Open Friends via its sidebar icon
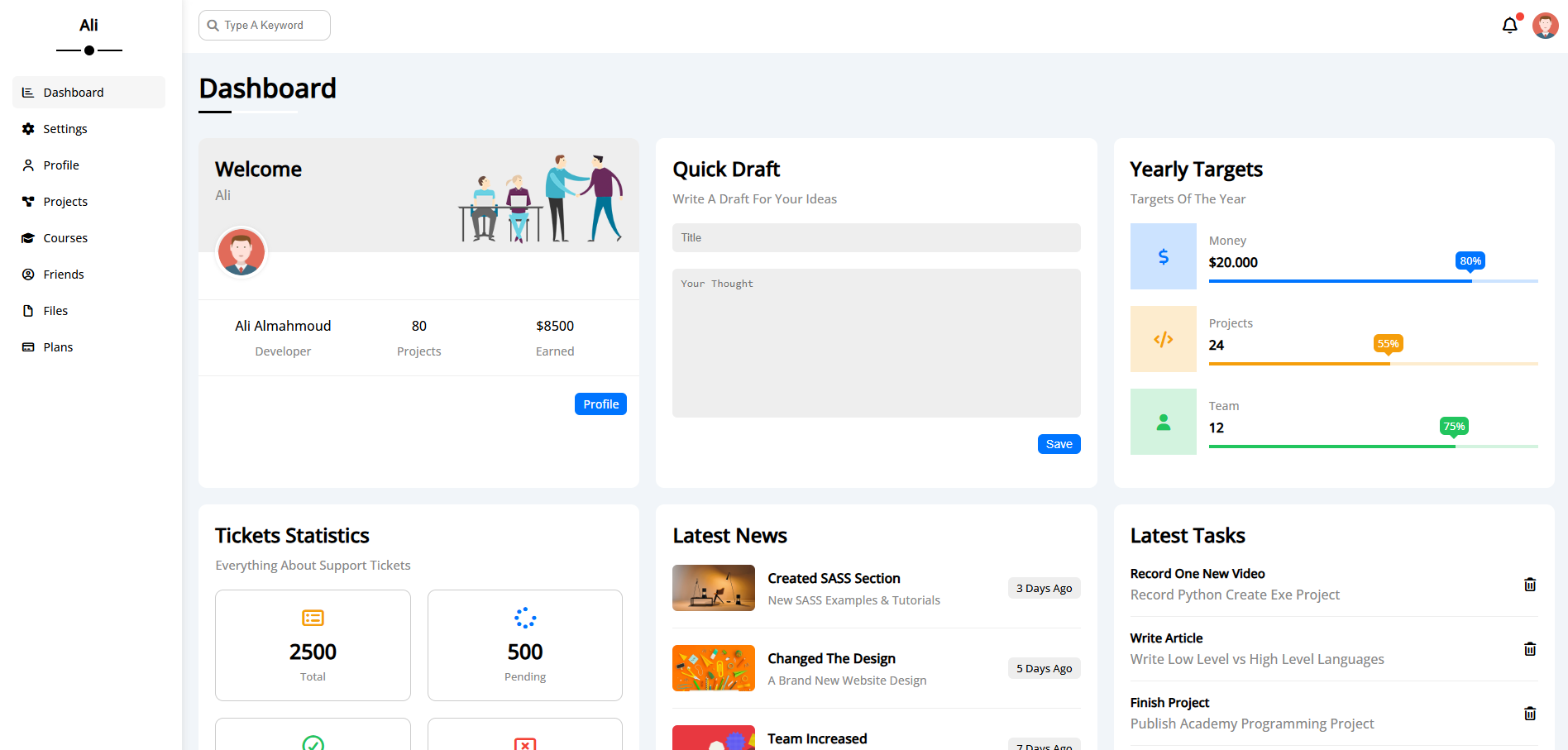The width and height of the screenshot is (1568, 750). pyautogui.click(x=27, y=274)
